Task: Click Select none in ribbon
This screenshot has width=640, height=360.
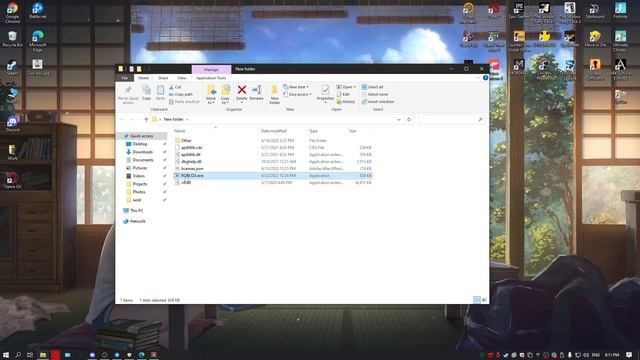Action: coord(375,94)
